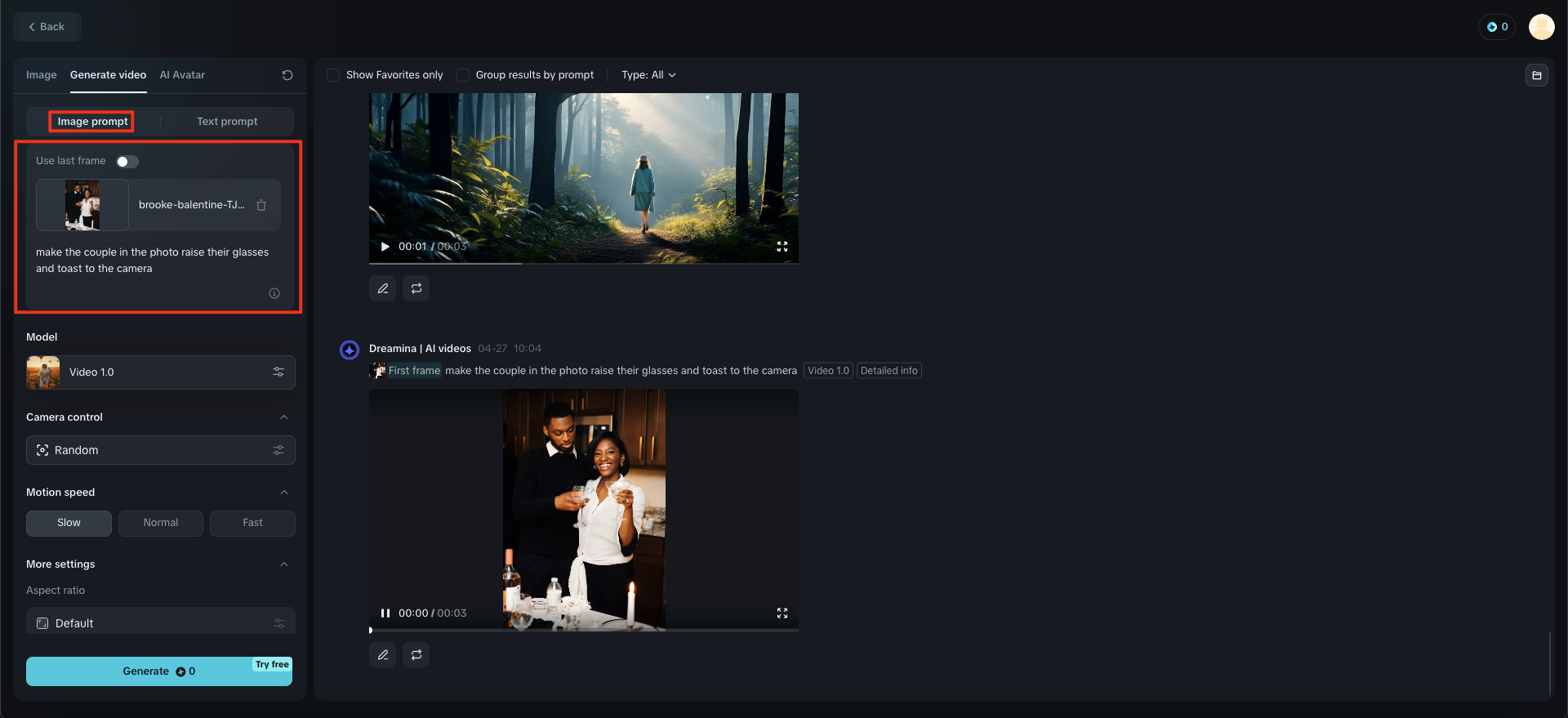Select Slow motion speed
Screen dimensions: 1568x718
(x=69, y=523)
